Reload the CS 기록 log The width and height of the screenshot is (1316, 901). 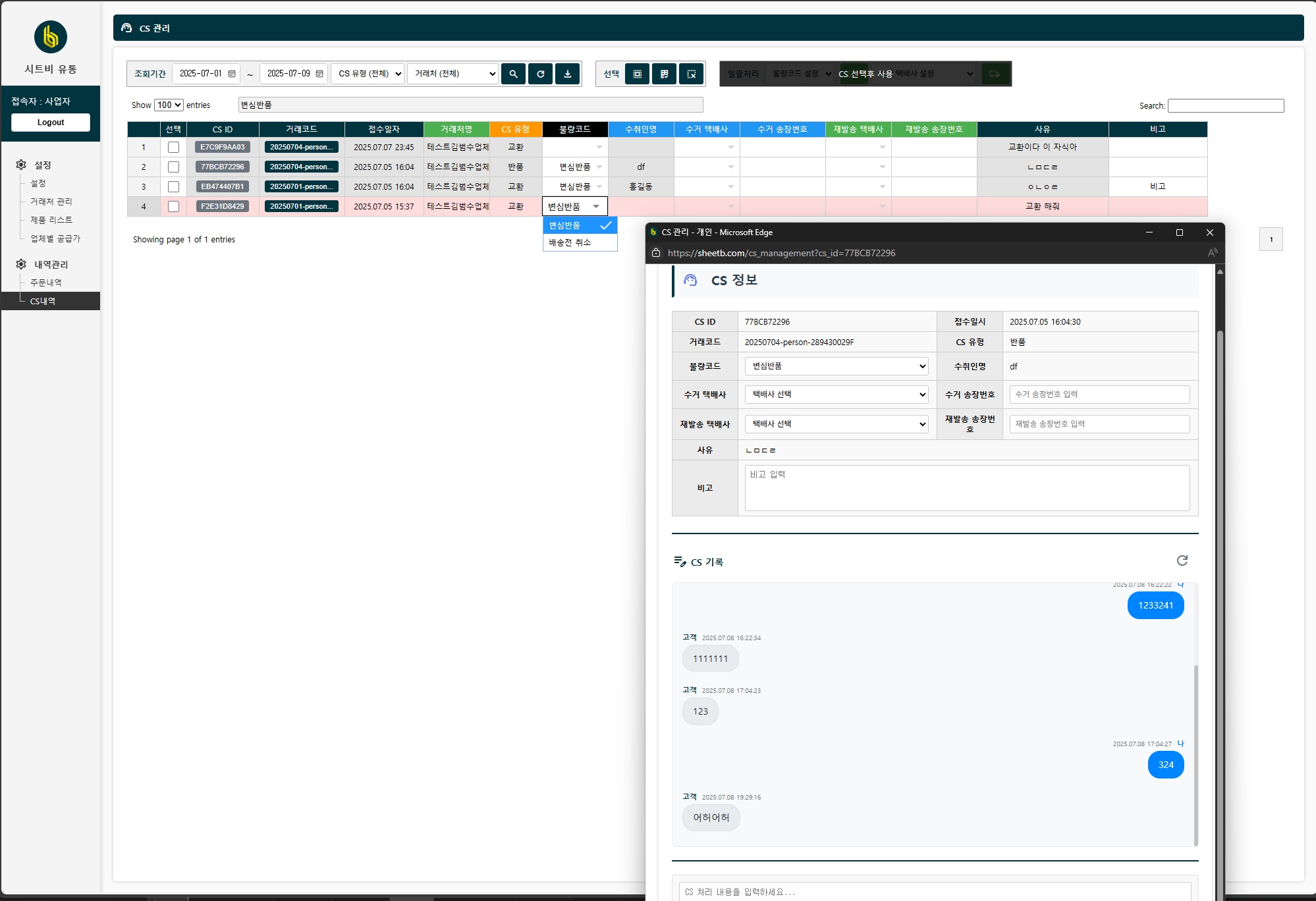click(1182, 560)
